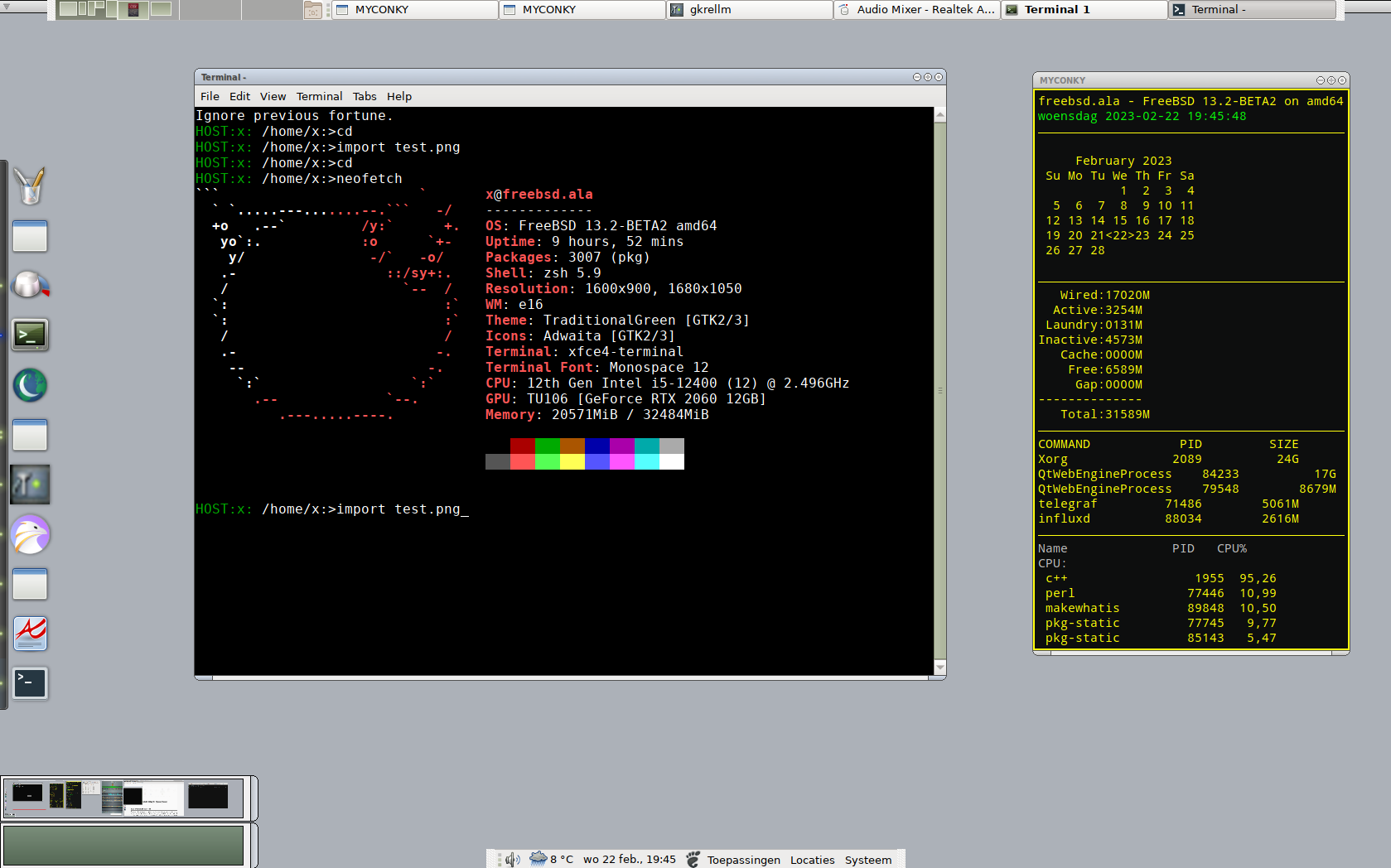Open the Terminal menu in menu bar
The width and height of the screenshot is (1391, 868).
[x=319, y=96]
